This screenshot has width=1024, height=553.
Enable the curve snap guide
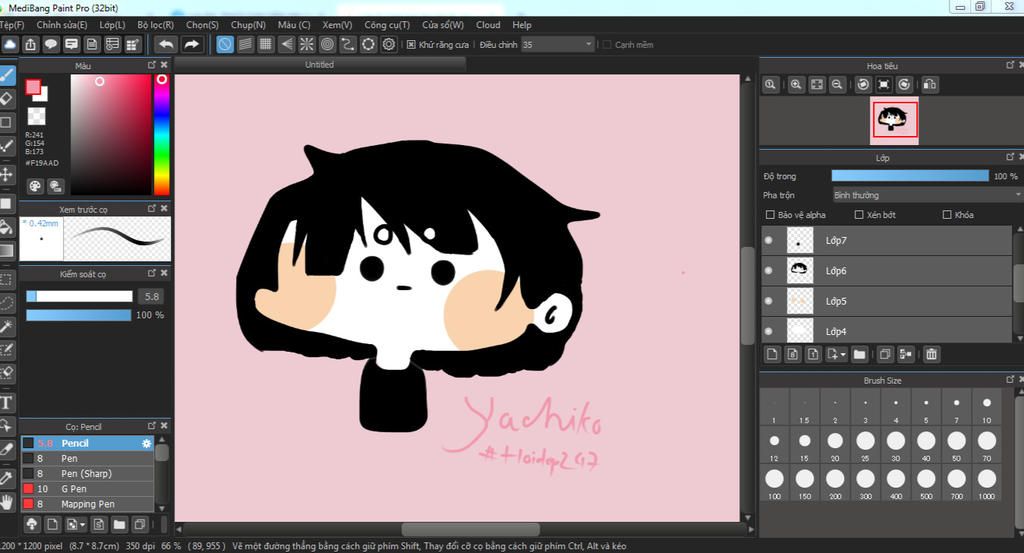coord(347,44)
